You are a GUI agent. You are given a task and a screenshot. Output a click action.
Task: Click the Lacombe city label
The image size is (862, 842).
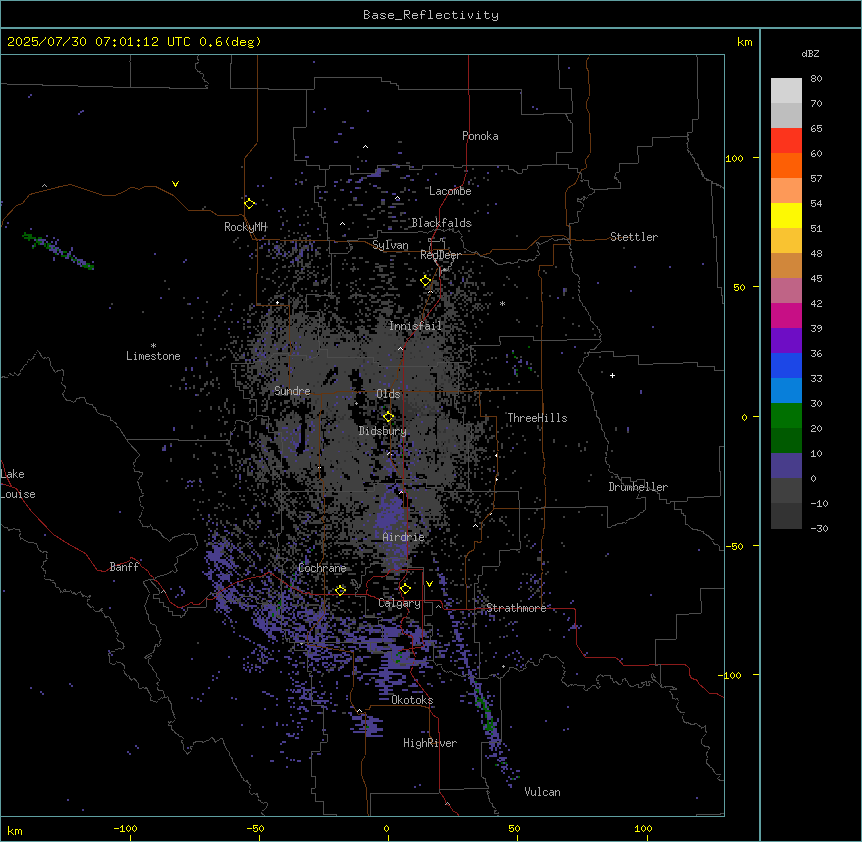pyautogui.click(x=450, y=191)
